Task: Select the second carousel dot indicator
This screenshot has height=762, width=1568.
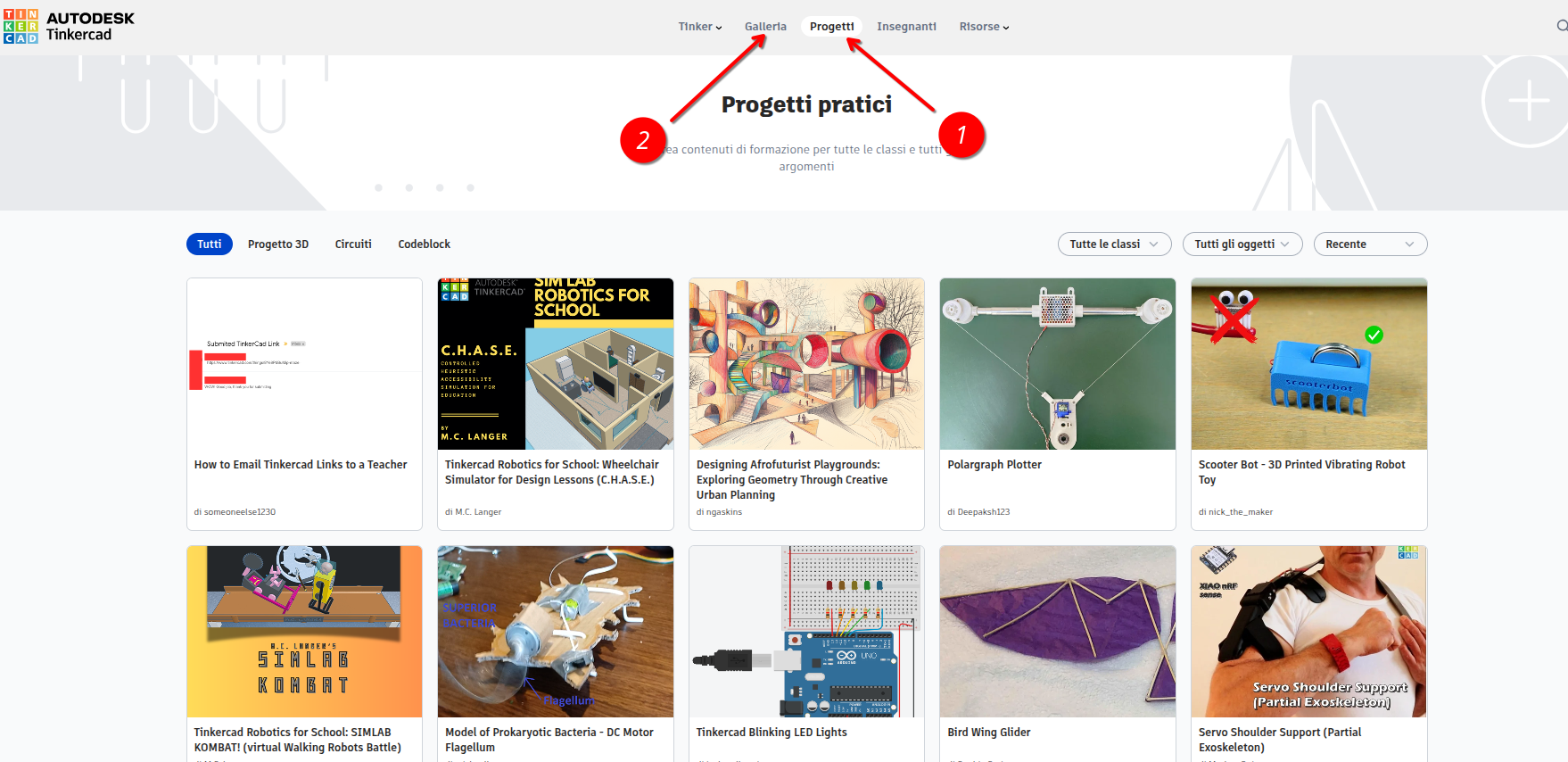Action: pos(409,187)
